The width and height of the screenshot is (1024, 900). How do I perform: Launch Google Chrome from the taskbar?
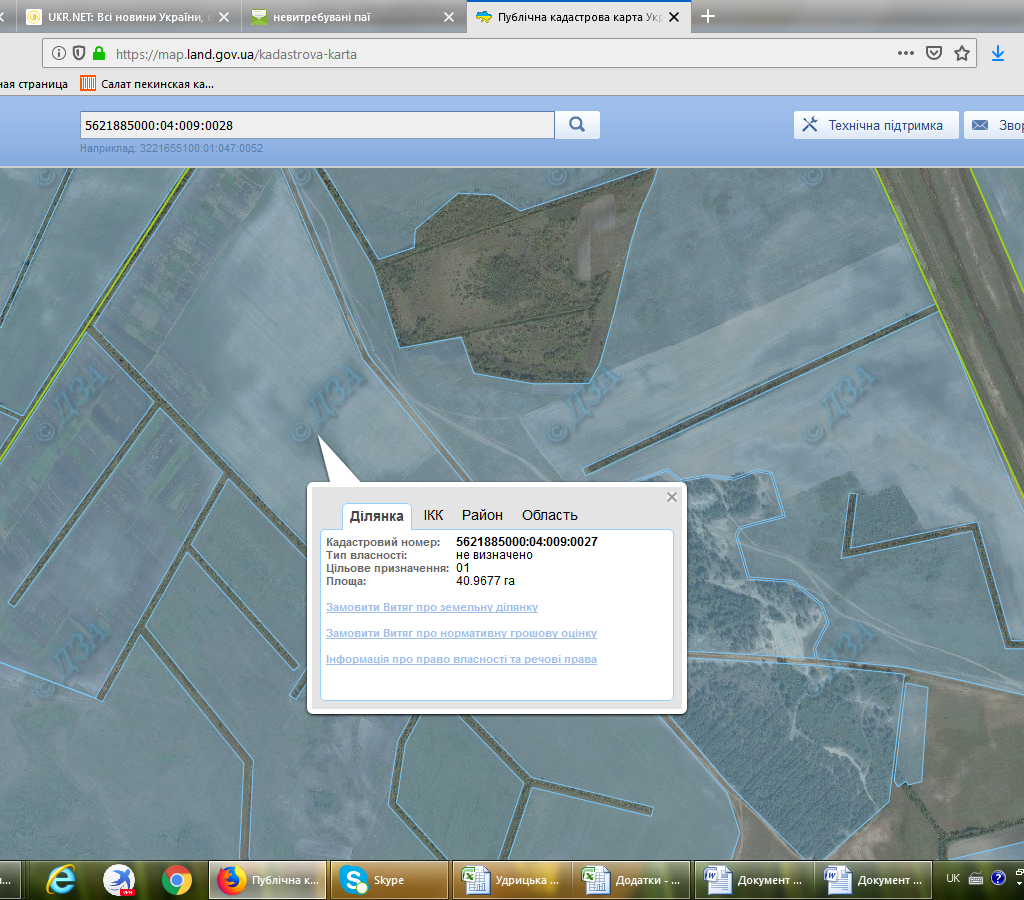[177, 880]
